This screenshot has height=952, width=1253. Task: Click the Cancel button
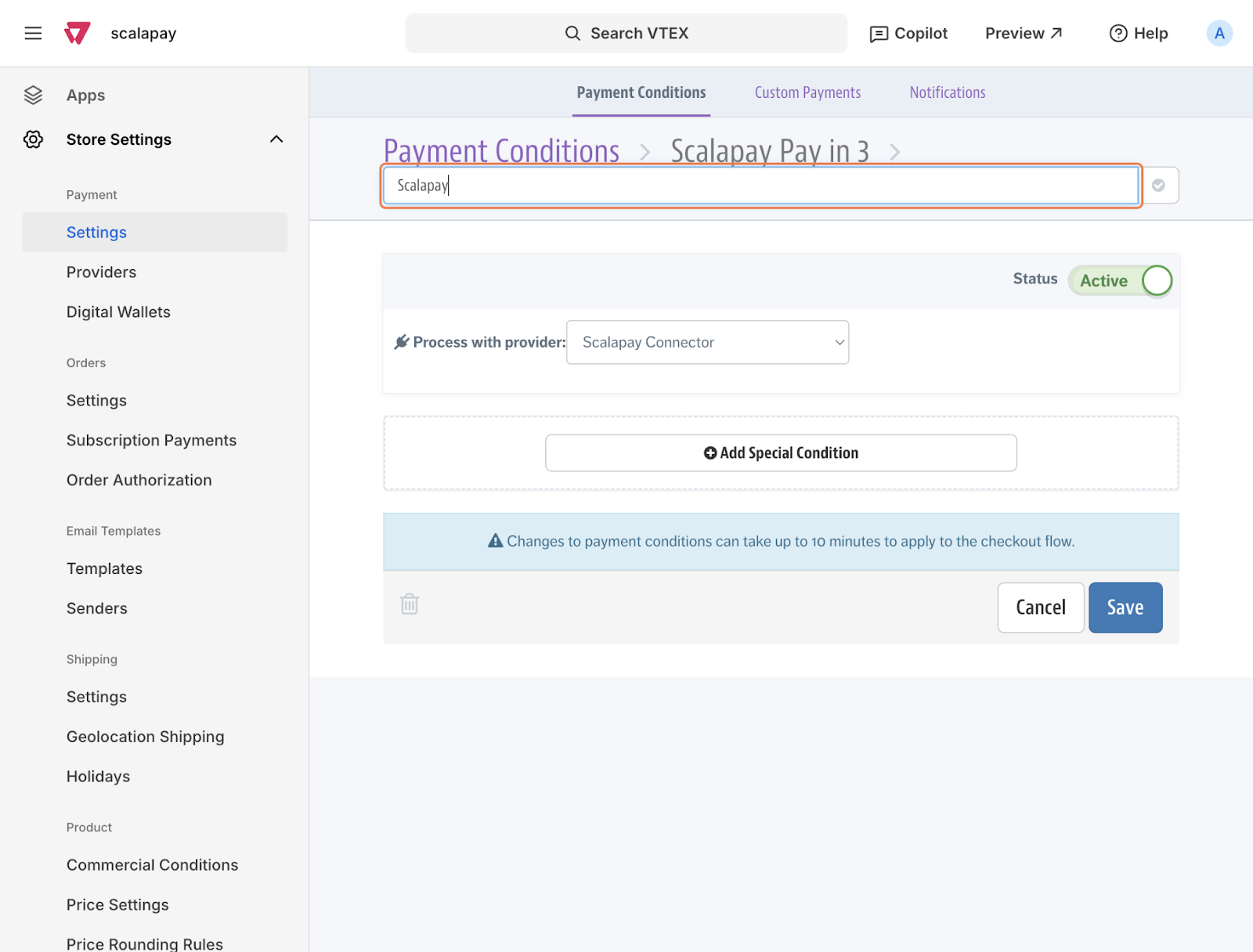click(1041, 608)
